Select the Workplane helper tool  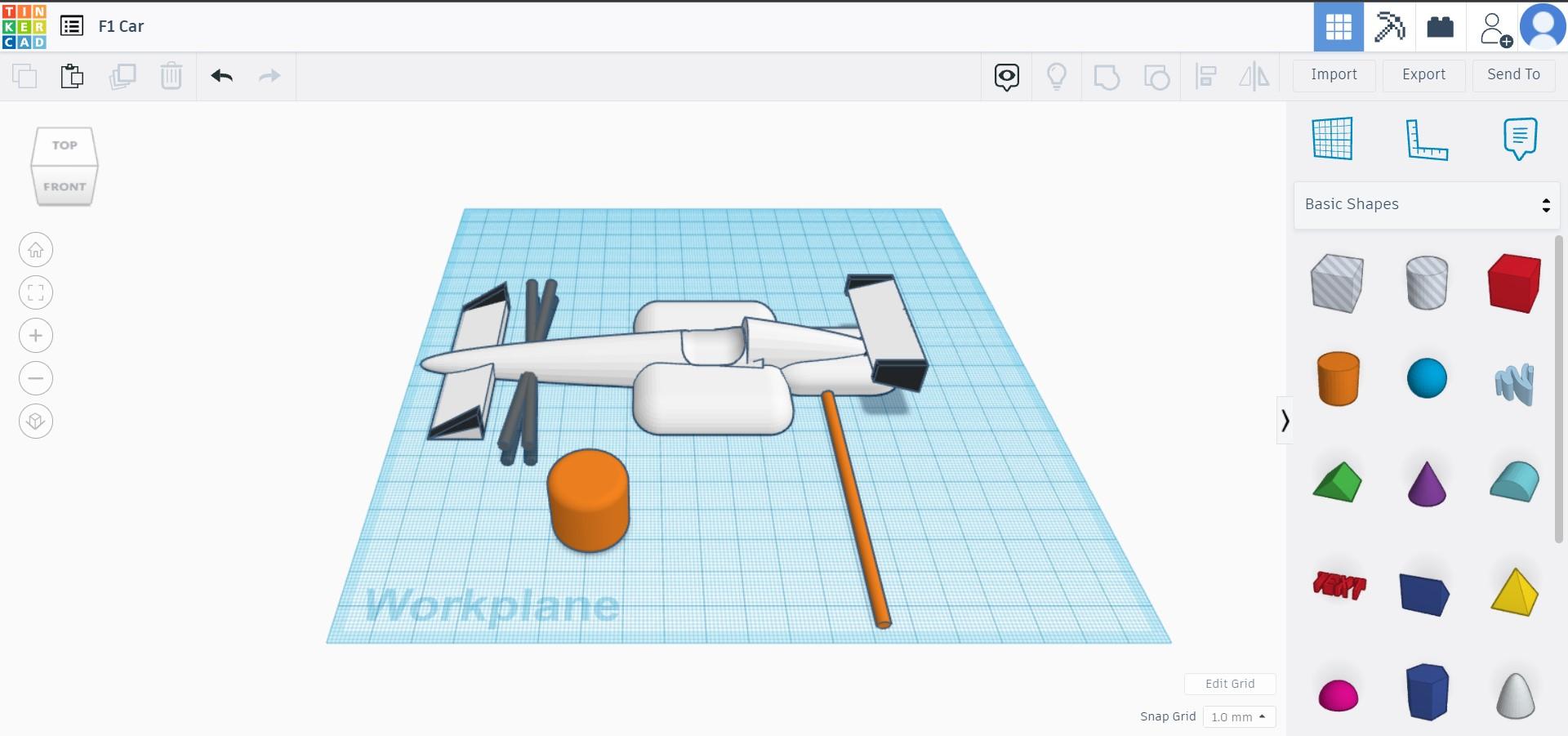(x=1333, y=139)
